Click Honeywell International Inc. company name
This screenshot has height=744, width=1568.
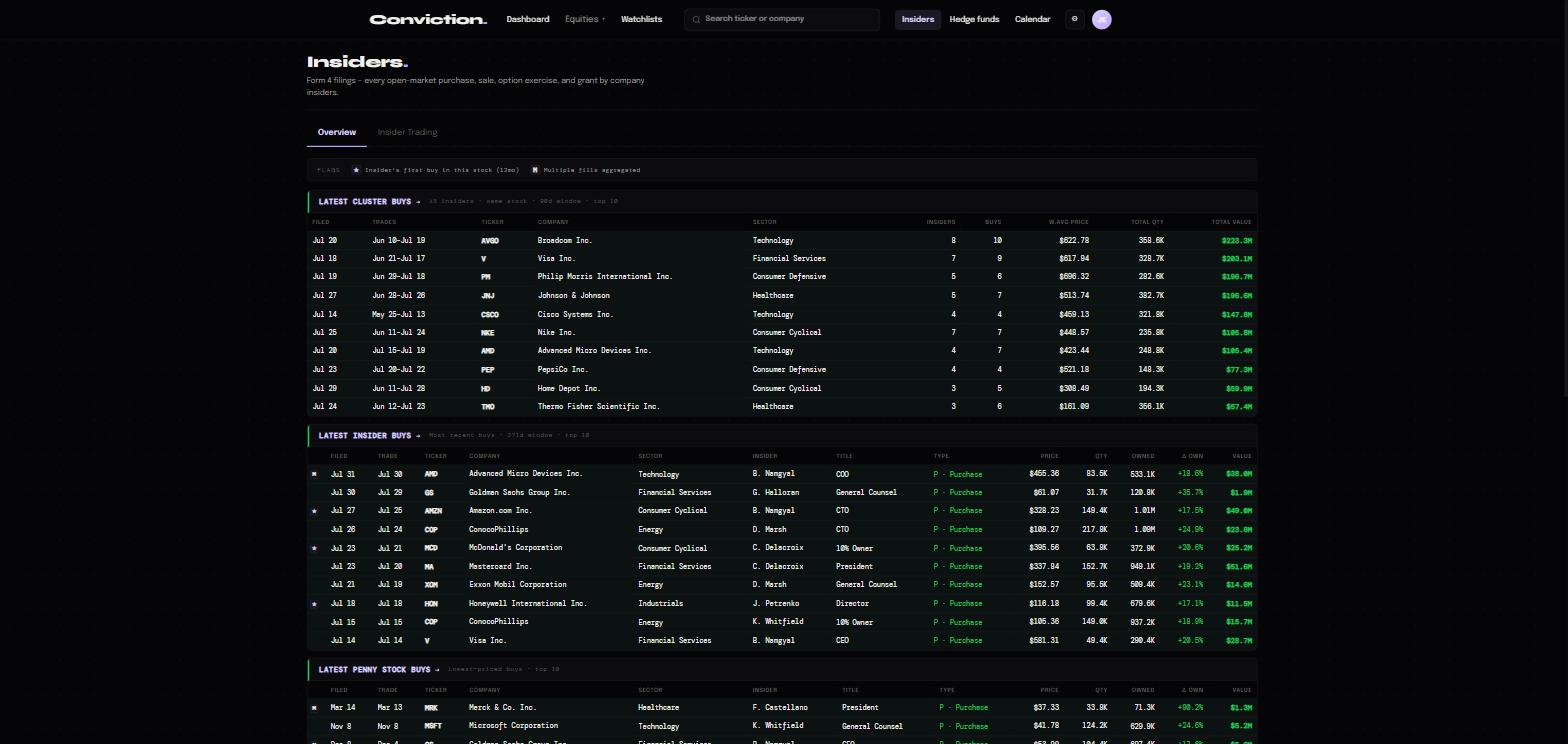(528, 604)
